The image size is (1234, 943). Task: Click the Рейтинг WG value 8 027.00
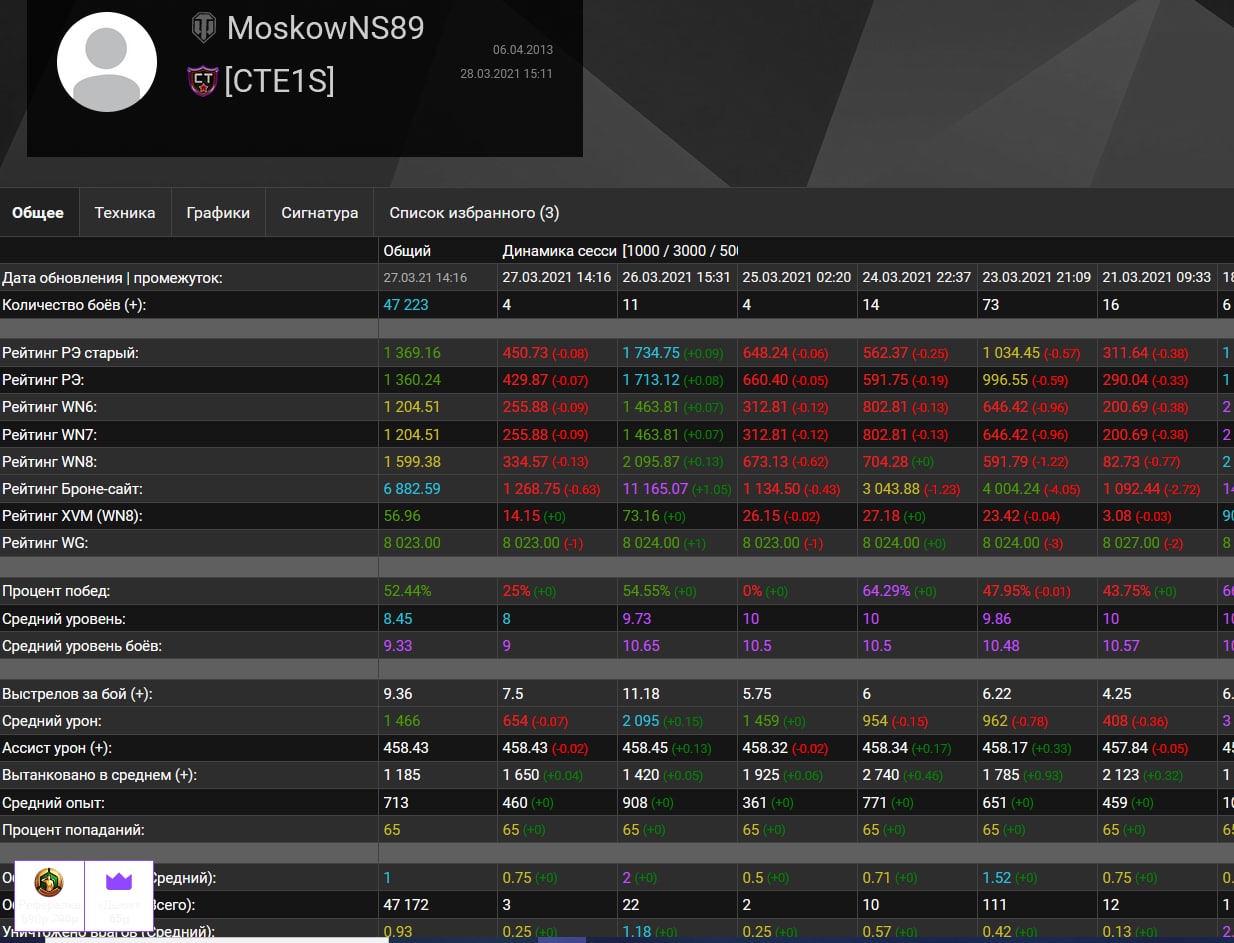pyautogui.click(x=1130, y=543)
